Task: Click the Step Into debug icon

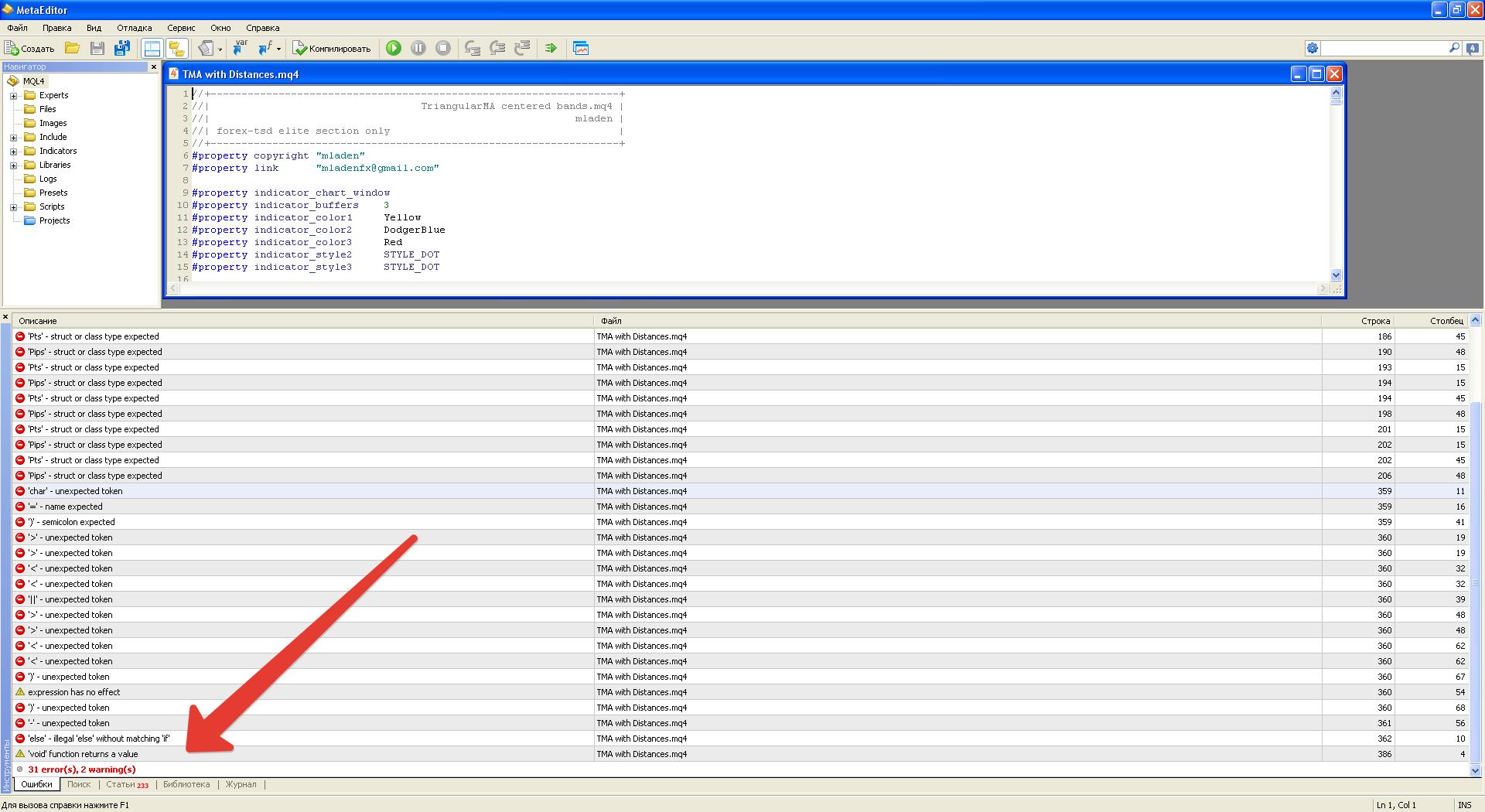Action: coord(473,48)
